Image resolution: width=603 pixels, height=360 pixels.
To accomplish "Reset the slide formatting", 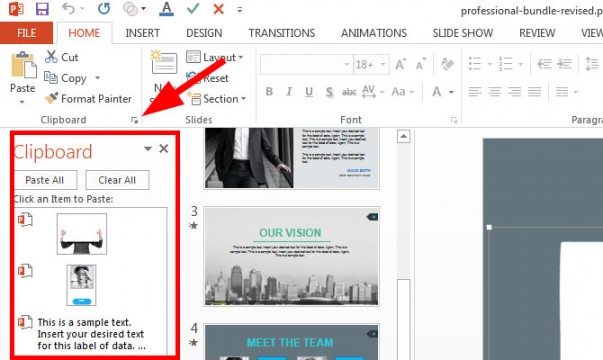I will tap(208, 78).
